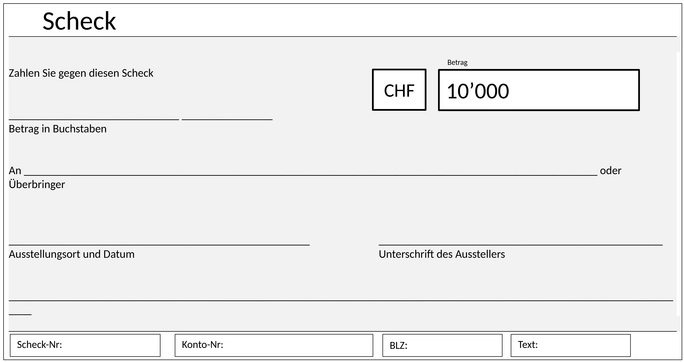
Task: Click the 'Betrag in Buchstaben' label
Action: [58, 129]
